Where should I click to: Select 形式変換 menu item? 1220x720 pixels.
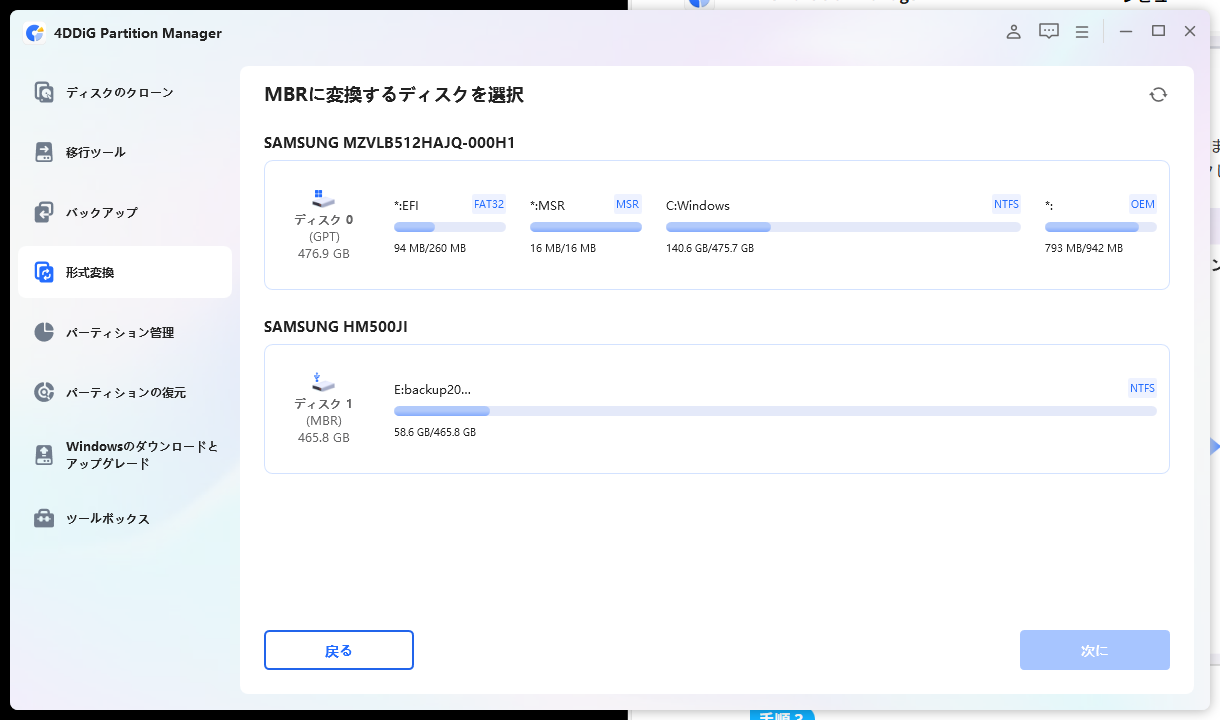coord(125,272)
